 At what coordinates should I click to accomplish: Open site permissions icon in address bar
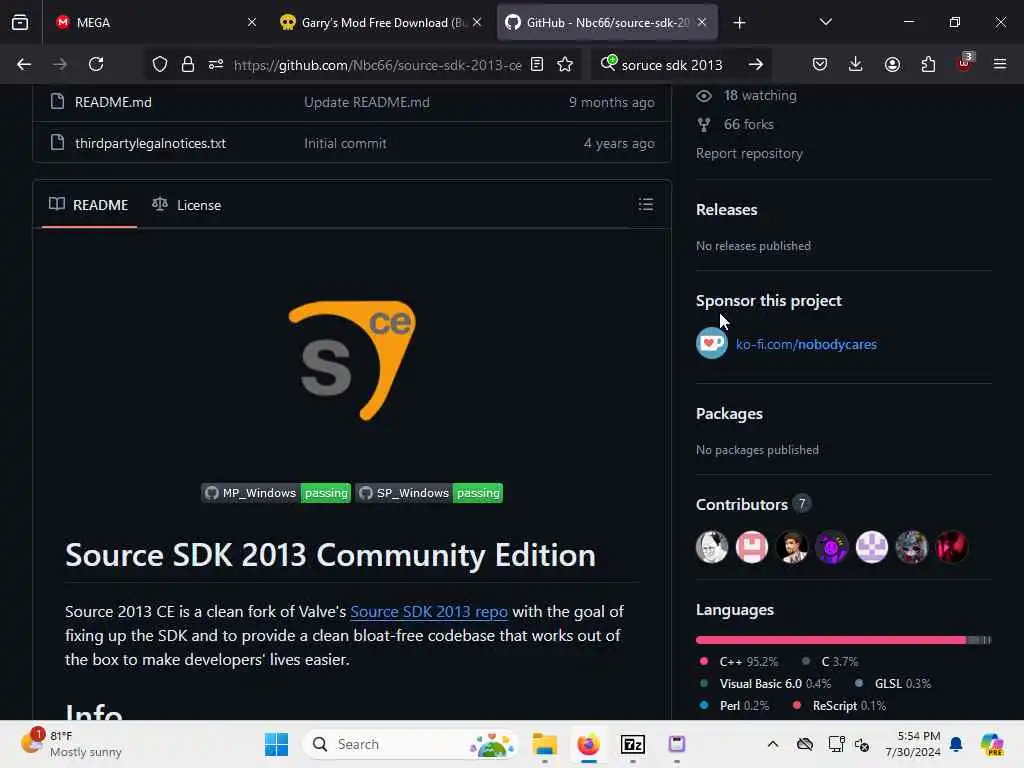[x=216, y=64]
